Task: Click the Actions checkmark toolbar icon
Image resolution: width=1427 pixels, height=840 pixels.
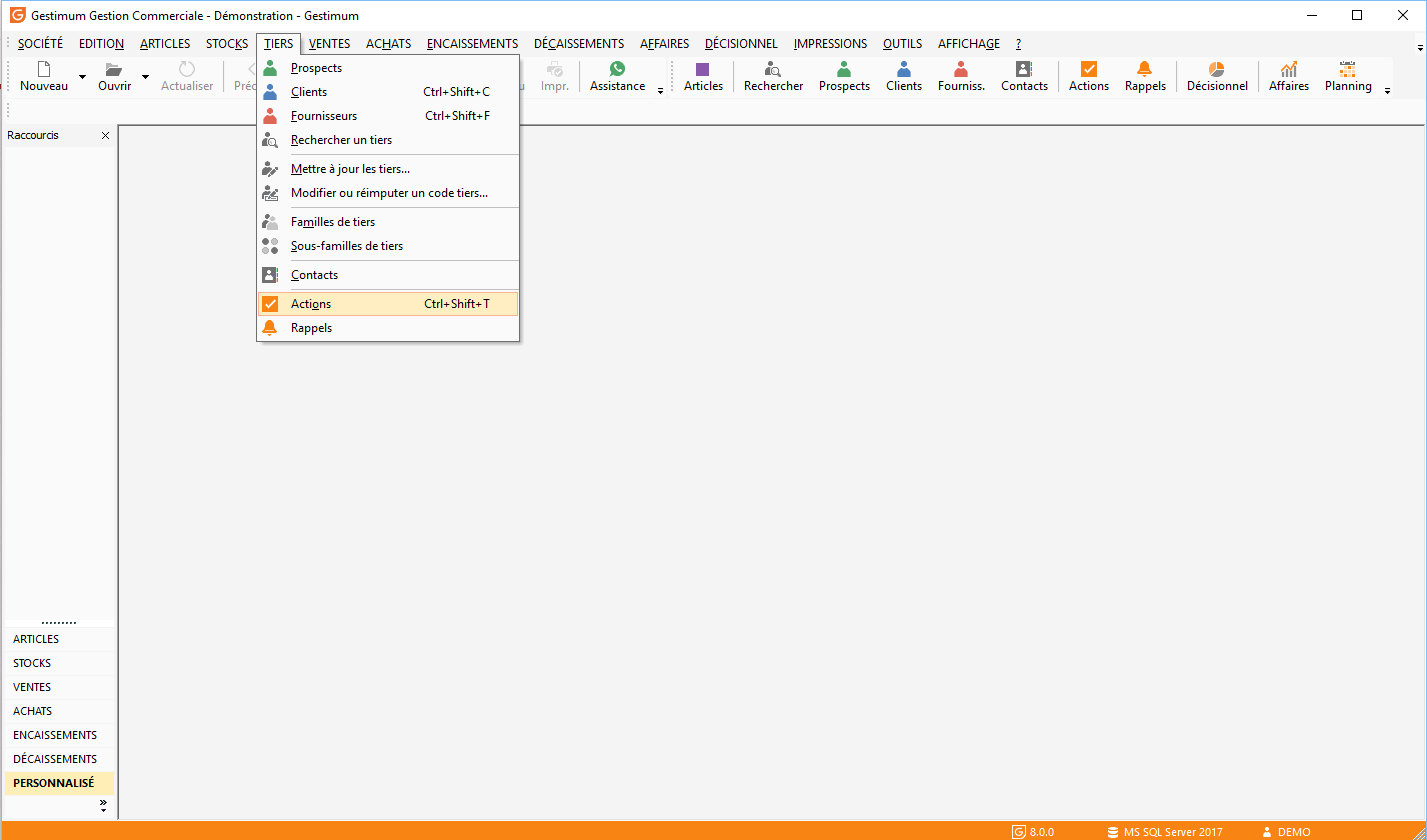Action: [x=1089, y=69]
